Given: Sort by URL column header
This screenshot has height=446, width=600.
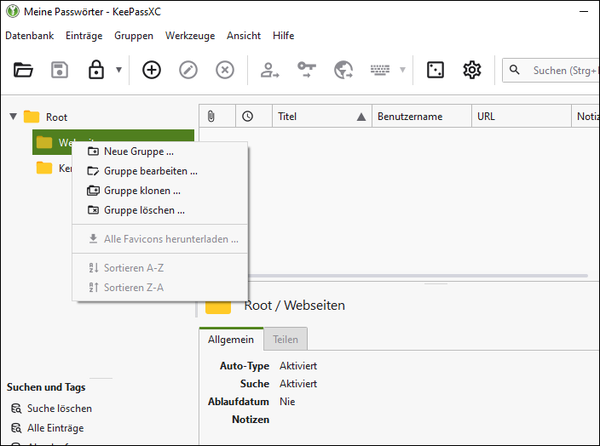Looking at the screenshot, I should (522, 116).
